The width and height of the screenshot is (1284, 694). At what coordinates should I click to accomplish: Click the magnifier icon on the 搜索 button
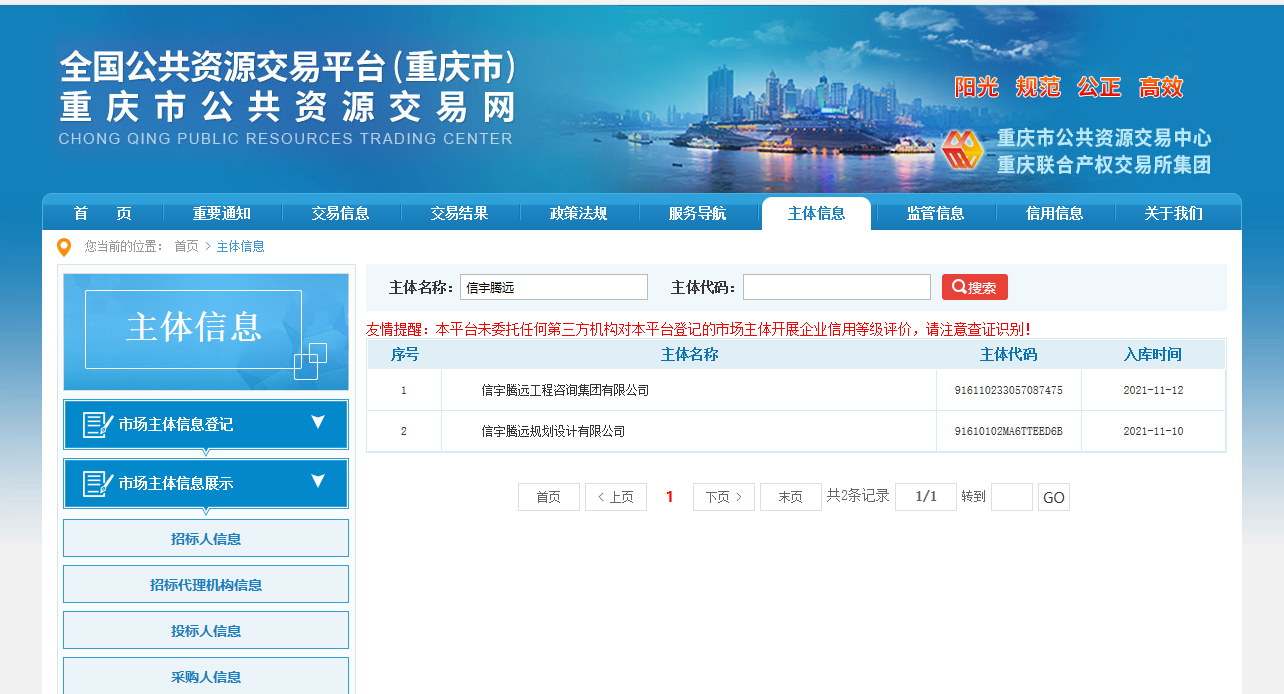(x=957, y=287)
